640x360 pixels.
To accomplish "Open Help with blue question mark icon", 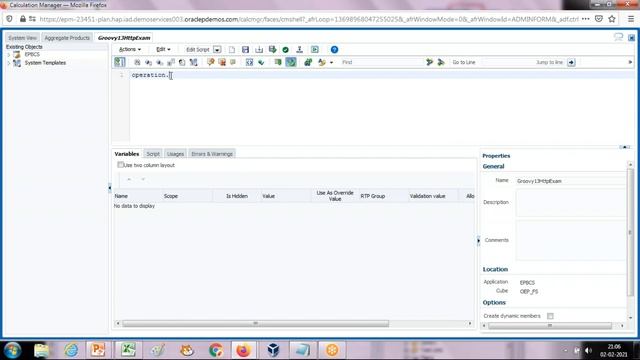I will (x=334, y=50).
